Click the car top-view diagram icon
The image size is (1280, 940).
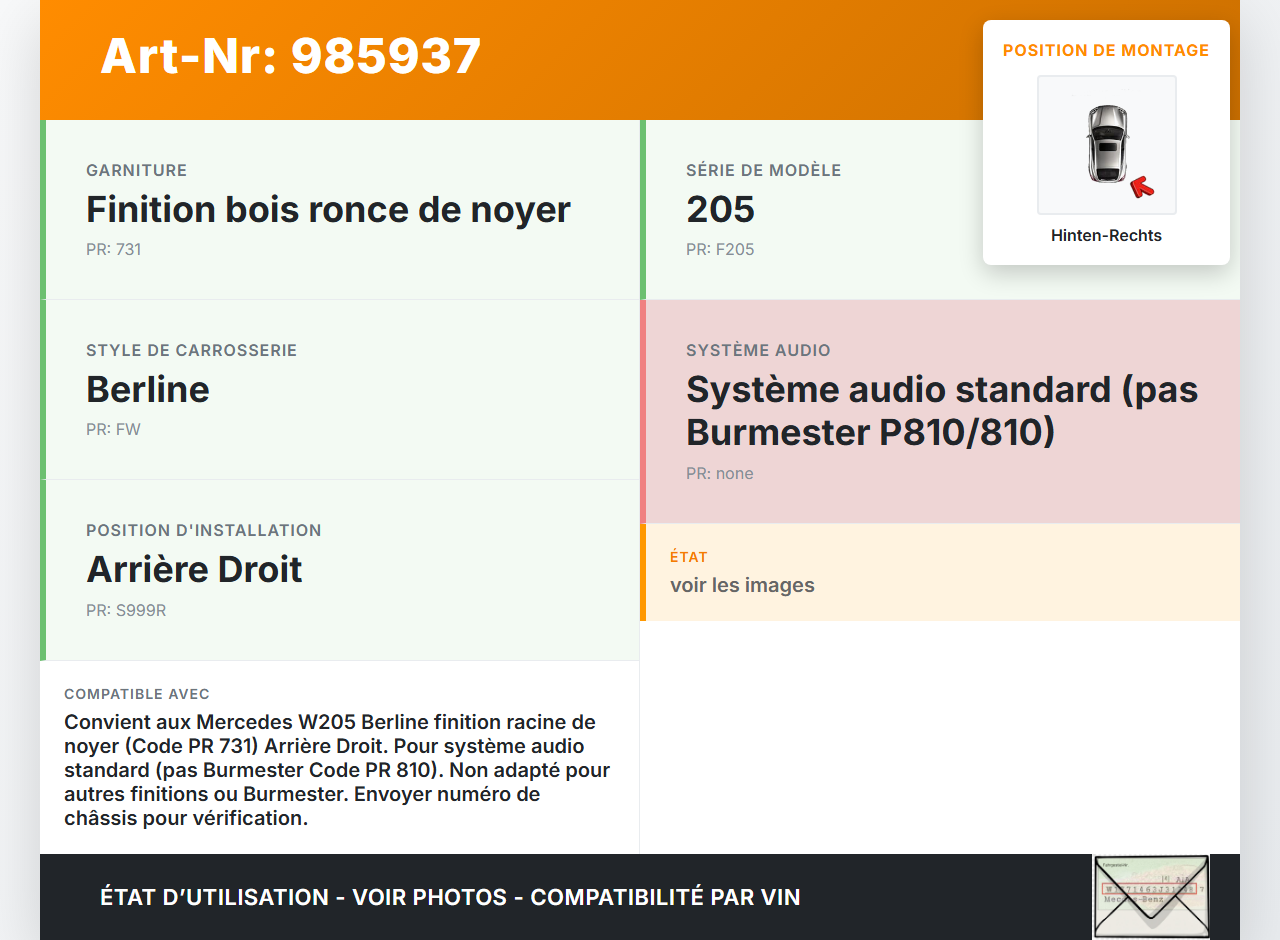pyautogui.click(x=1106, y=144)
